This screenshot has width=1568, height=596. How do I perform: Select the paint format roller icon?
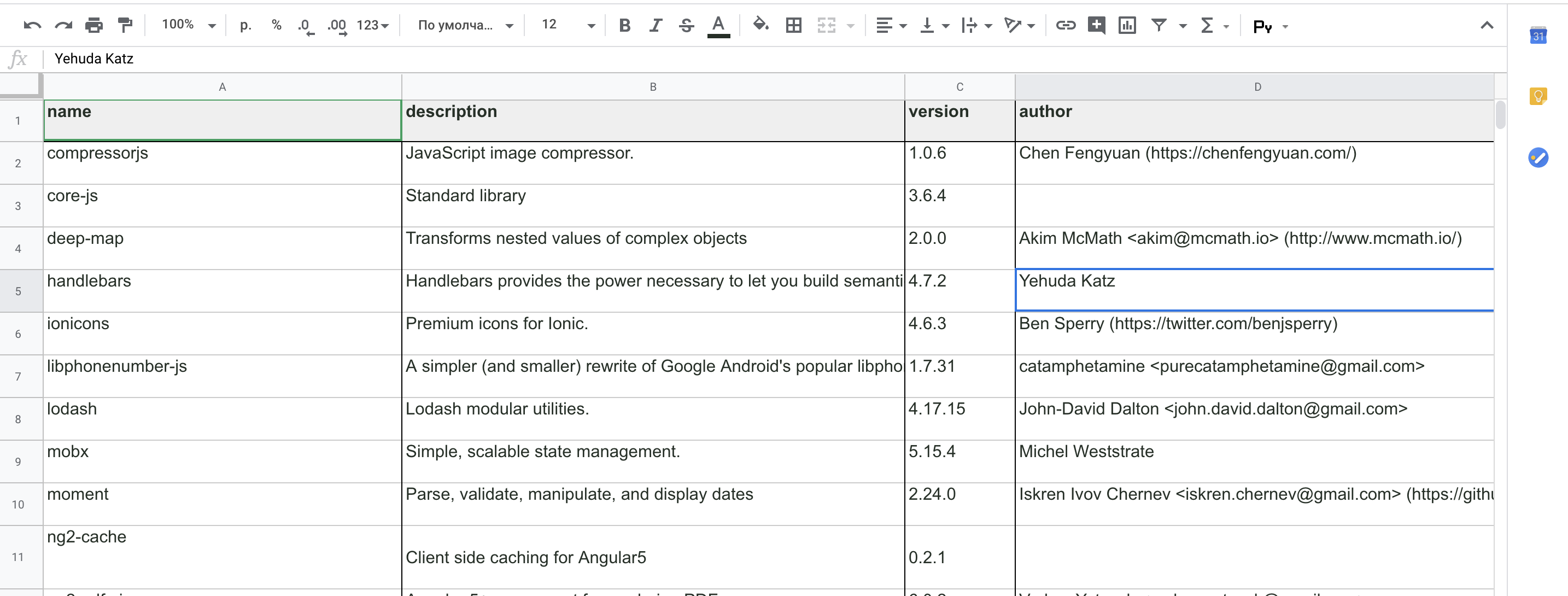click(x=125, y=26)
